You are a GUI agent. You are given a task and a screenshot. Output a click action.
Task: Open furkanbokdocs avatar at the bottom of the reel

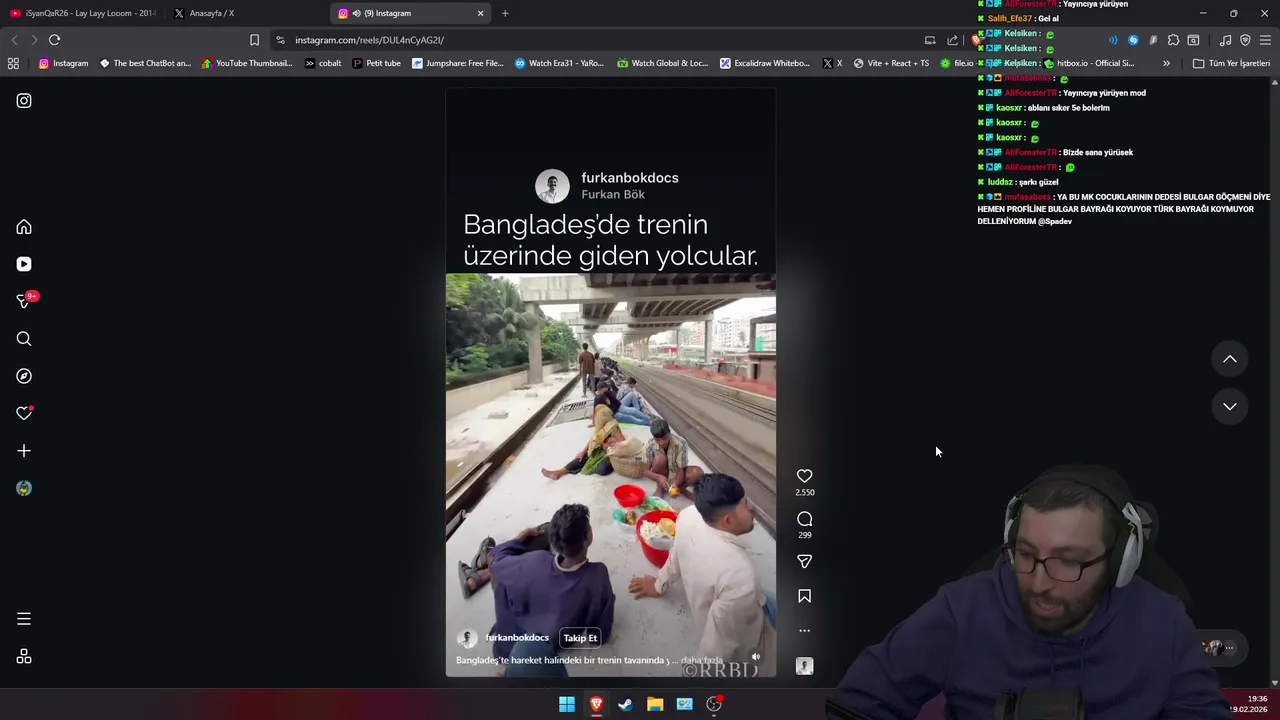click(x=467, y=638)
